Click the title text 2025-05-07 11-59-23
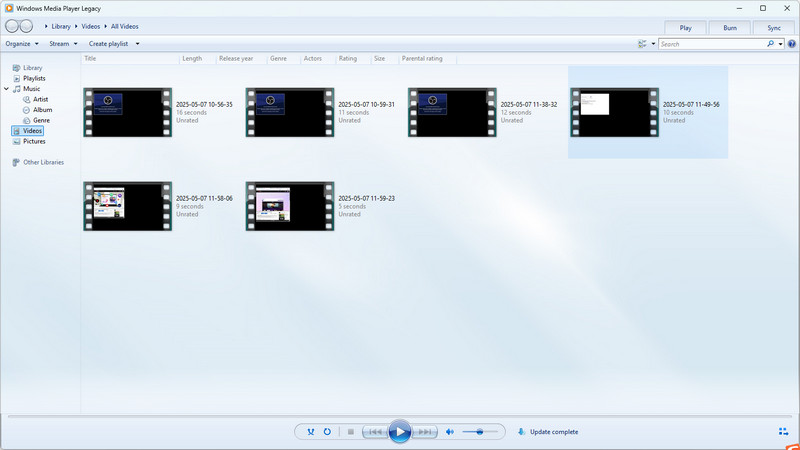Screen dimensions: 800x450 tap(366, 198)
